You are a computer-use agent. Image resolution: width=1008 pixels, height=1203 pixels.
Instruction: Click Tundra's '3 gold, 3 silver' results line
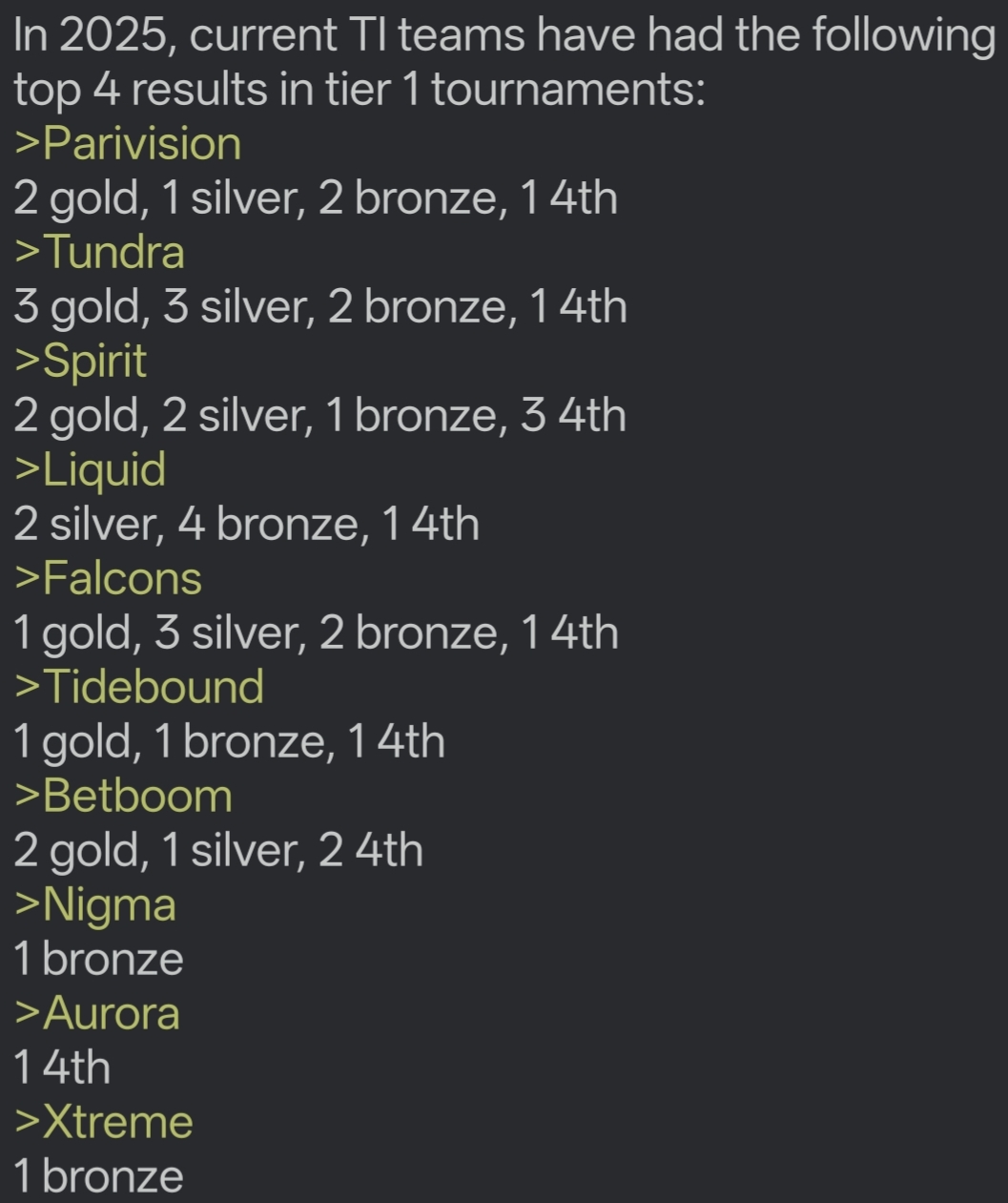(320, 307)
